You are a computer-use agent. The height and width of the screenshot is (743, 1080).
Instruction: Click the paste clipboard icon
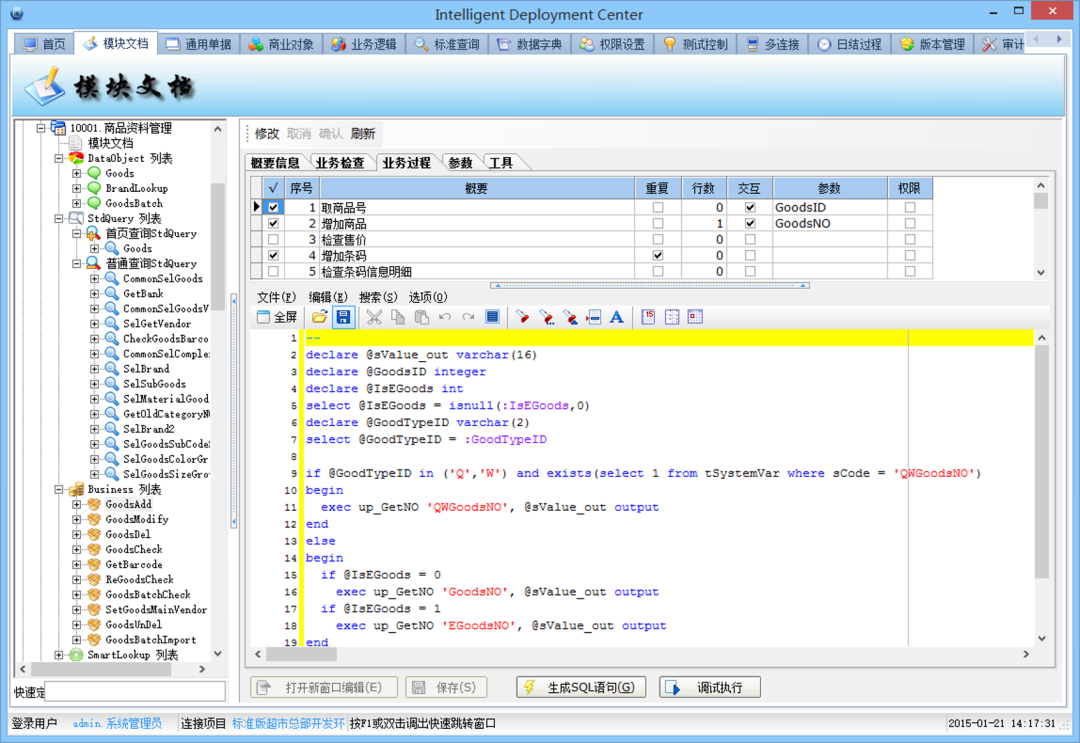[x=422, y=317]
